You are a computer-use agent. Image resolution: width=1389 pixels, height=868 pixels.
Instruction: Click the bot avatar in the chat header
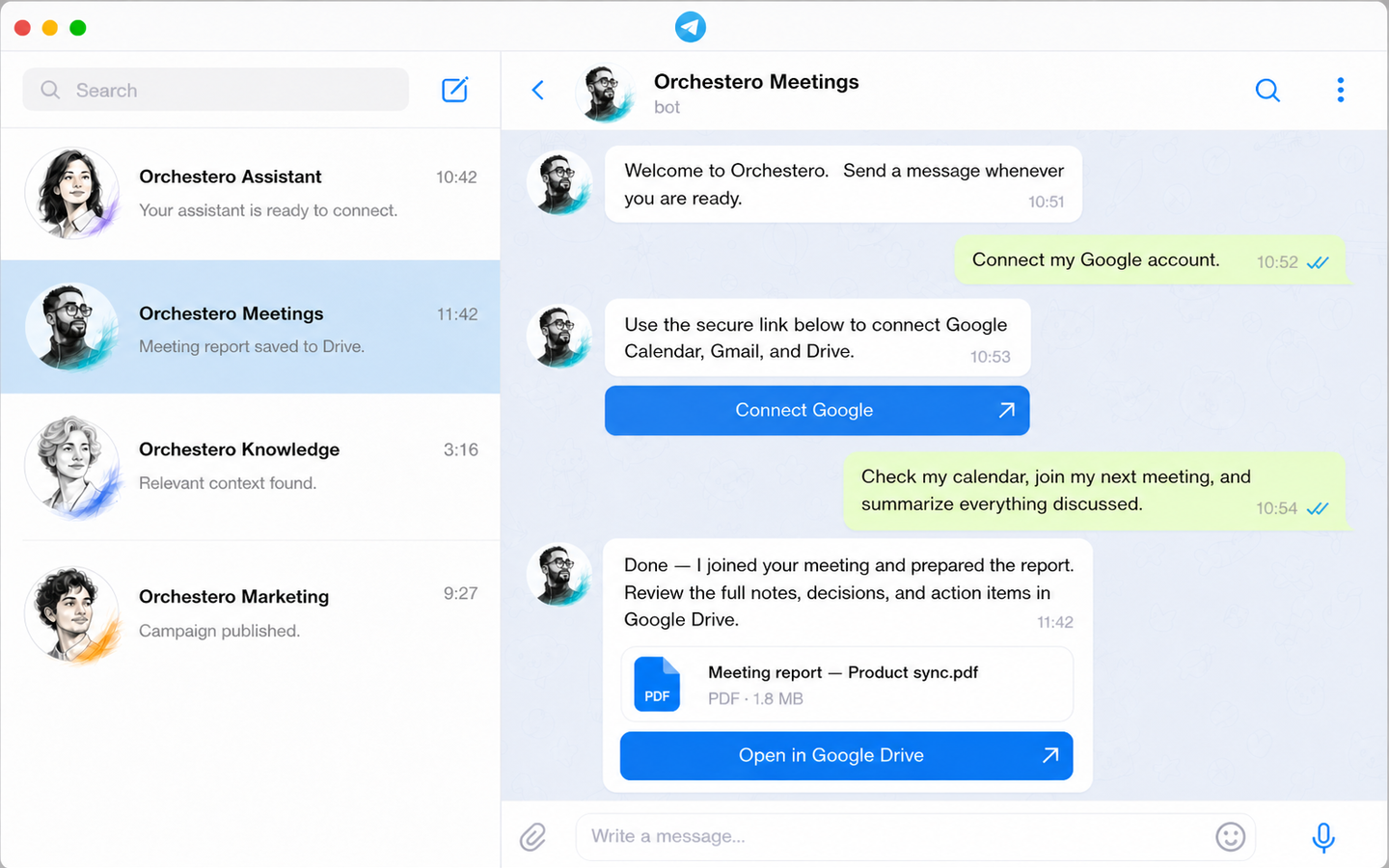pyautogui.click(x=606, y=93)
